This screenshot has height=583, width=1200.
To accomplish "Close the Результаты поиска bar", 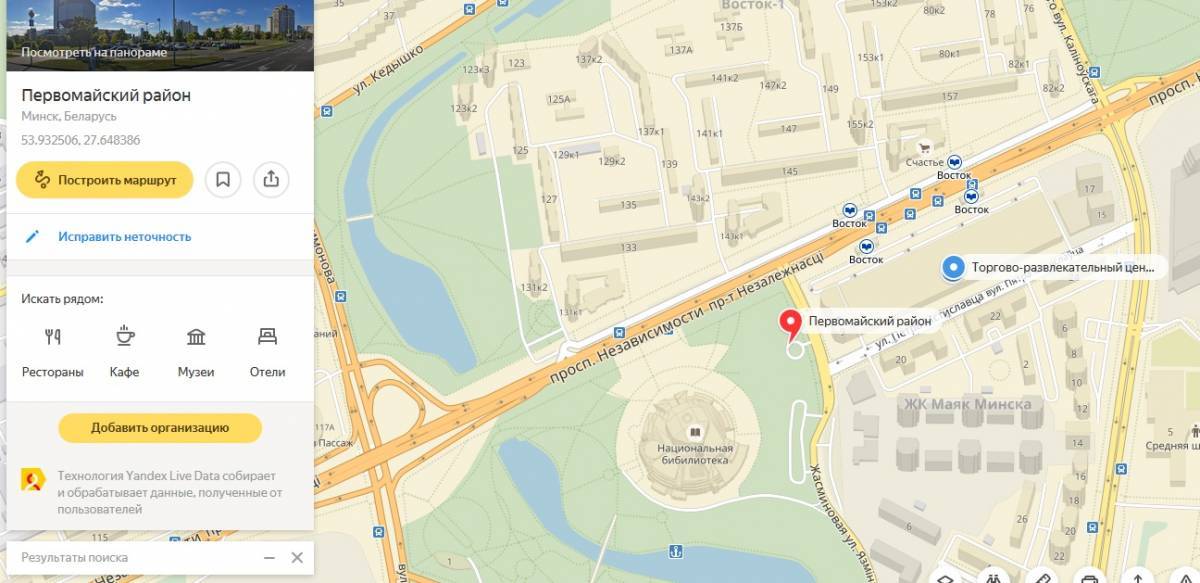I will point(297,558).
